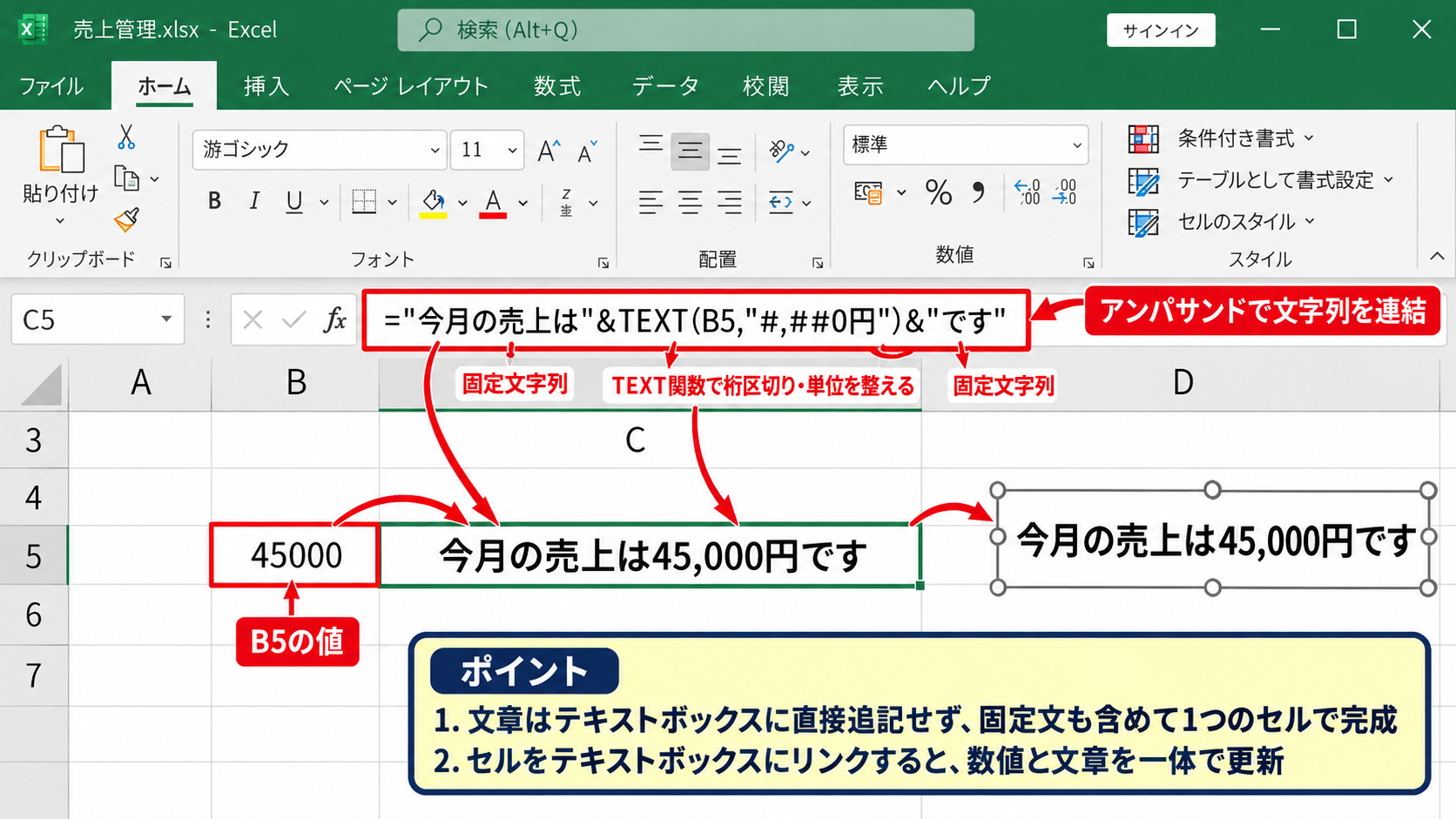Click the Cut scissors icon

(x=127, y=137)
